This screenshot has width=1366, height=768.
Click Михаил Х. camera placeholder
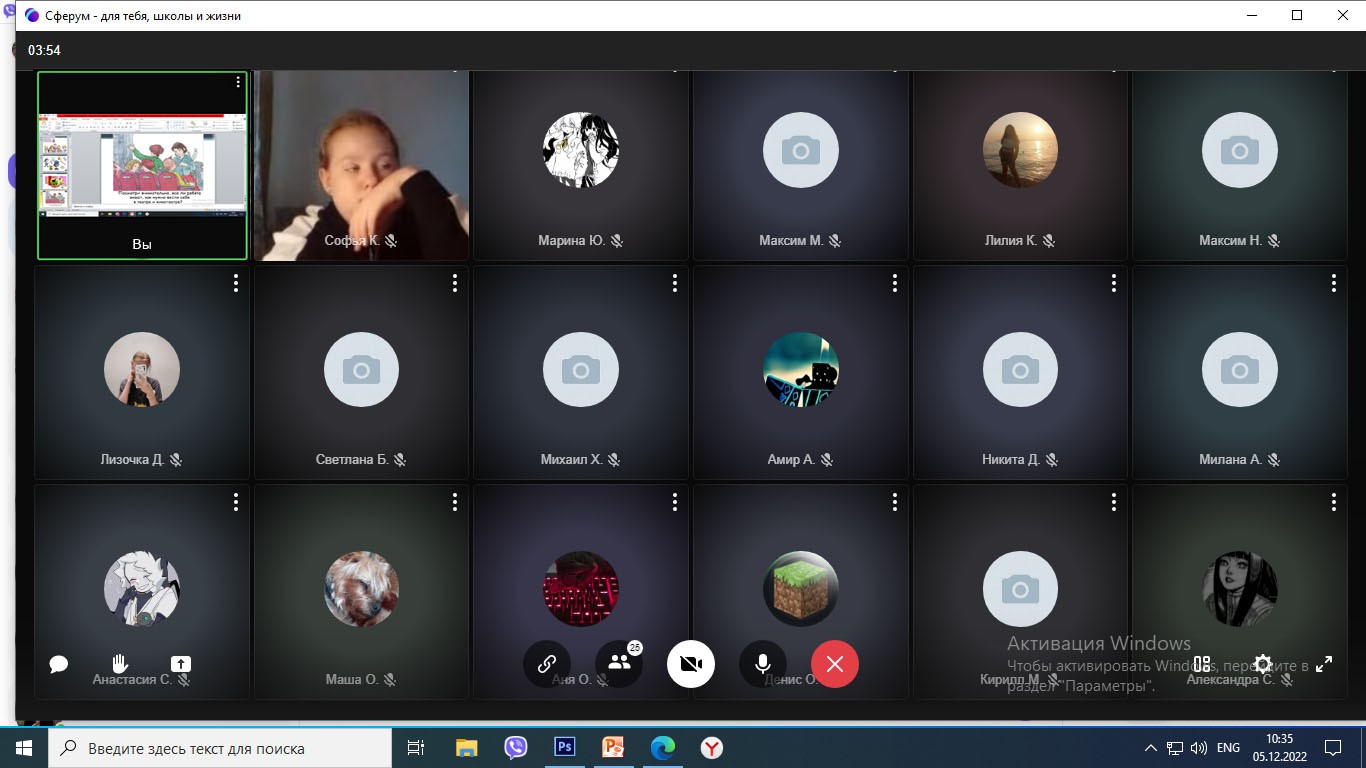[581, 369]
